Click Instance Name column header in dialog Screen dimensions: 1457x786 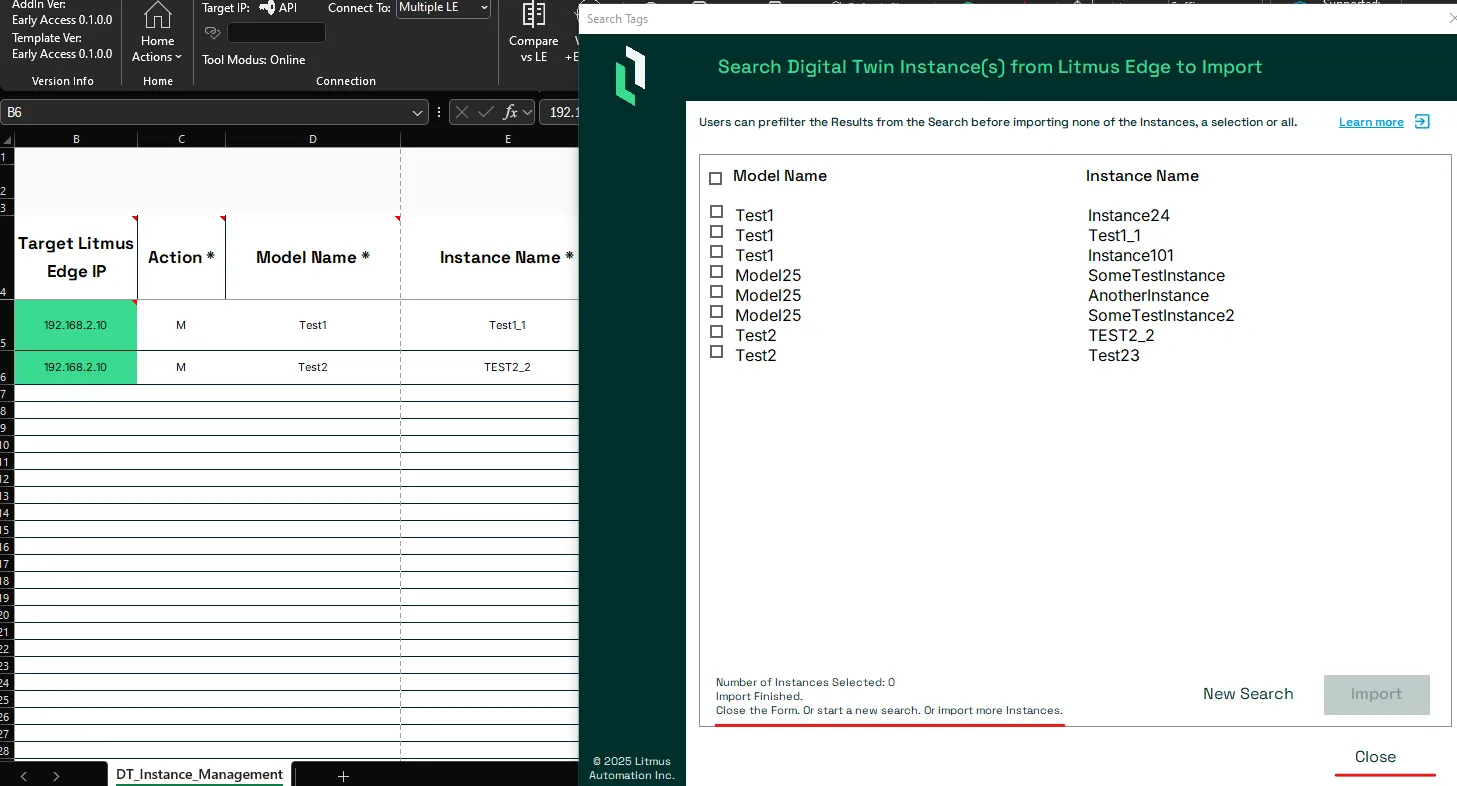(1142, 176)
